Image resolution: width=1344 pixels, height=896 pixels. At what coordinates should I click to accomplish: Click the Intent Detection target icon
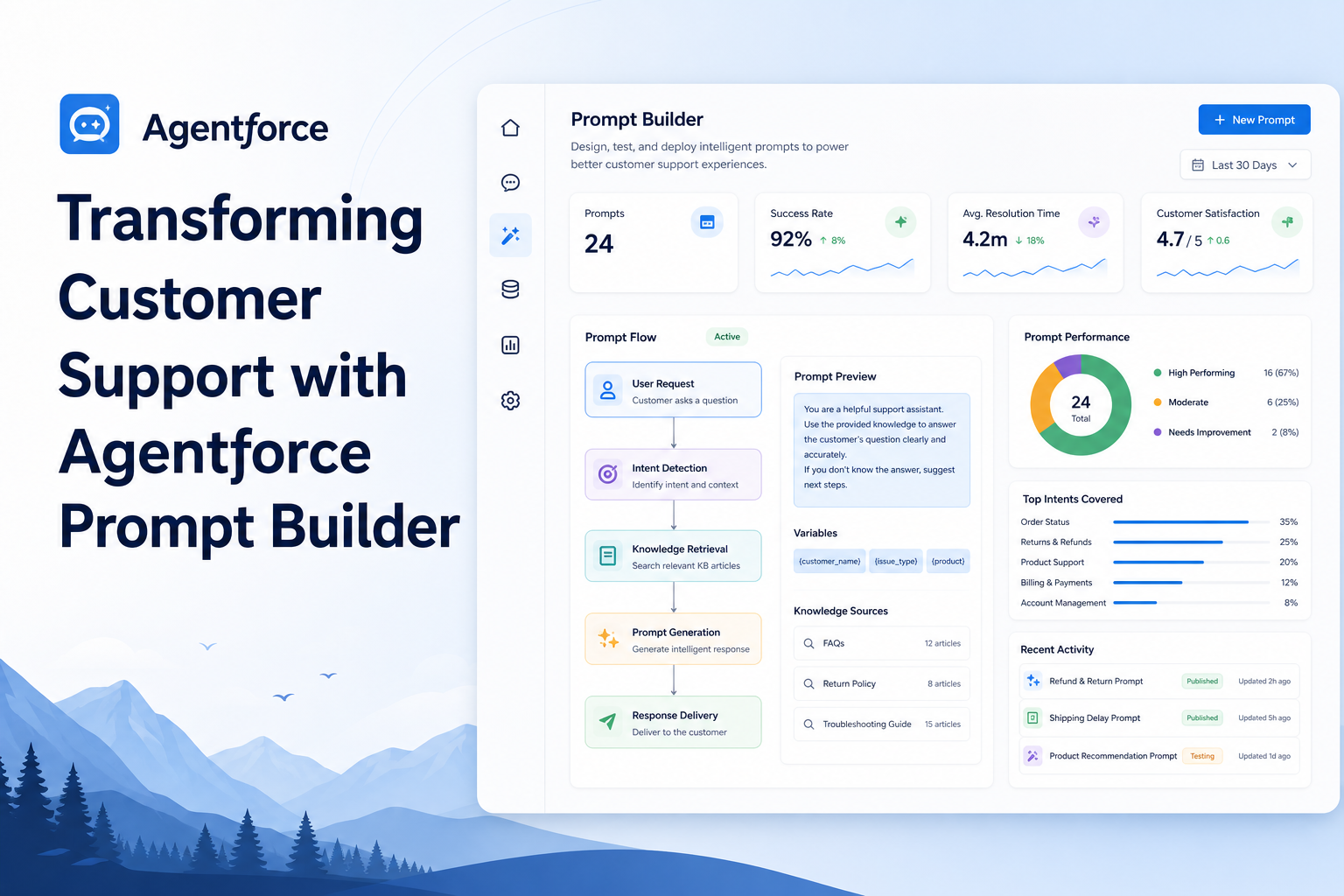(607, 474)
